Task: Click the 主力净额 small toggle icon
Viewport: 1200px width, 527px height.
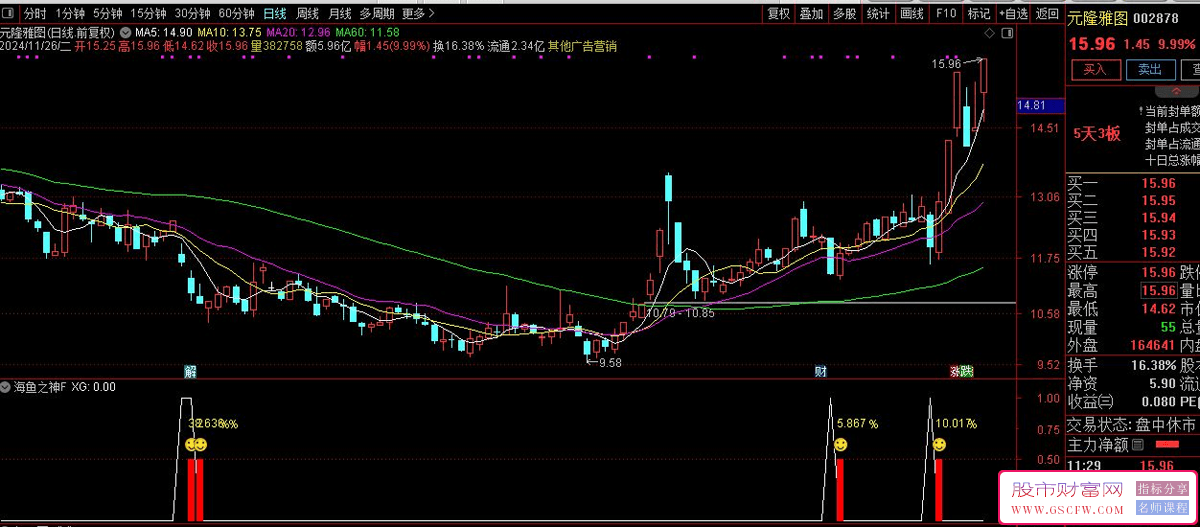Action: 1137,444
